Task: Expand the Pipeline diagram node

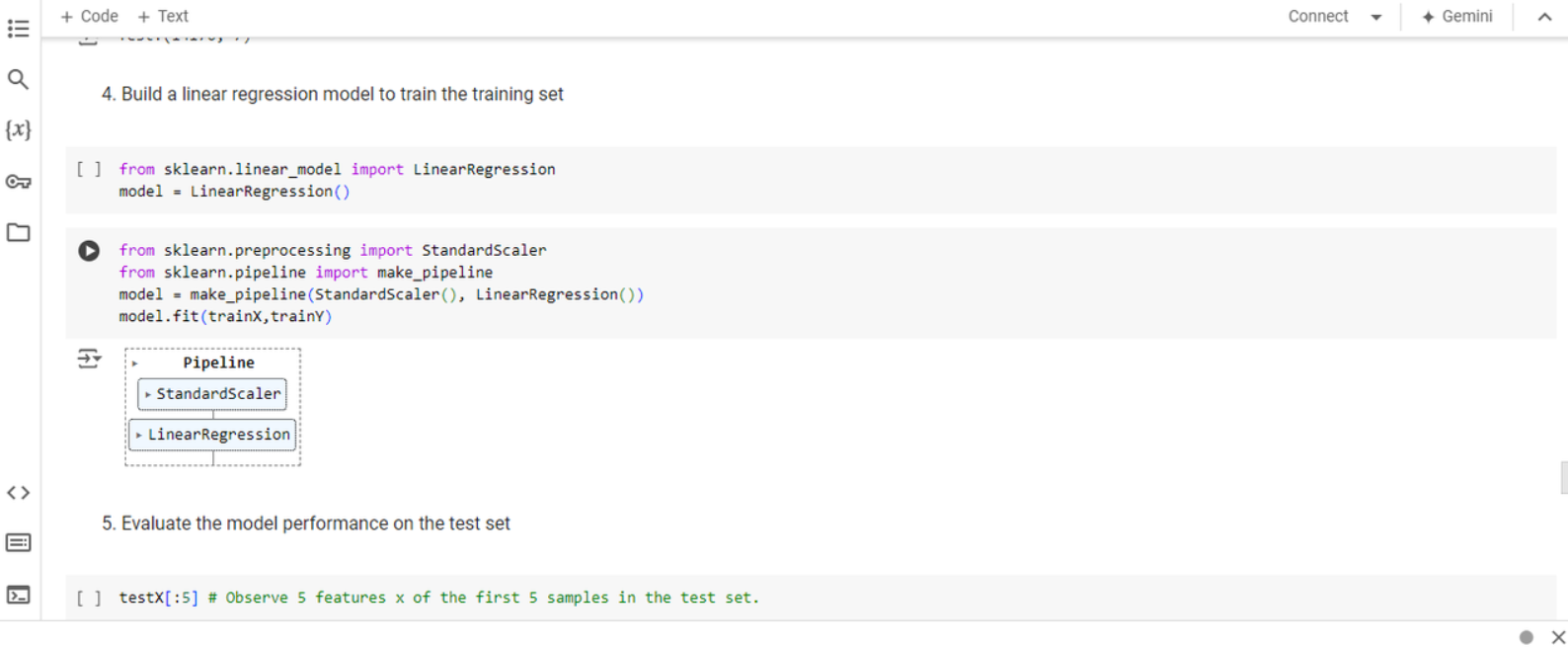Action: 135,364
